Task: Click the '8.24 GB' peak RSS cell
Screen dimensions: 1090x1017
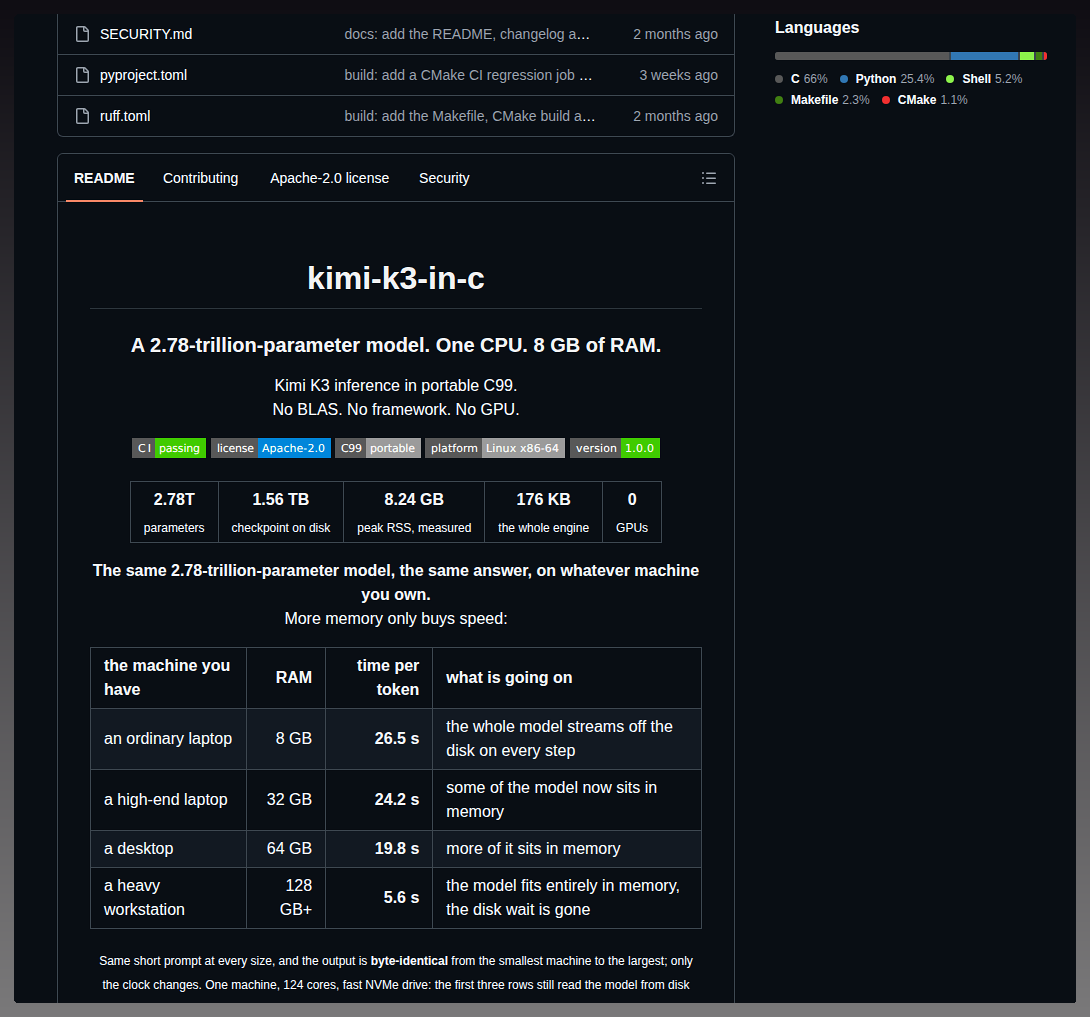Action: coord(414,512)
